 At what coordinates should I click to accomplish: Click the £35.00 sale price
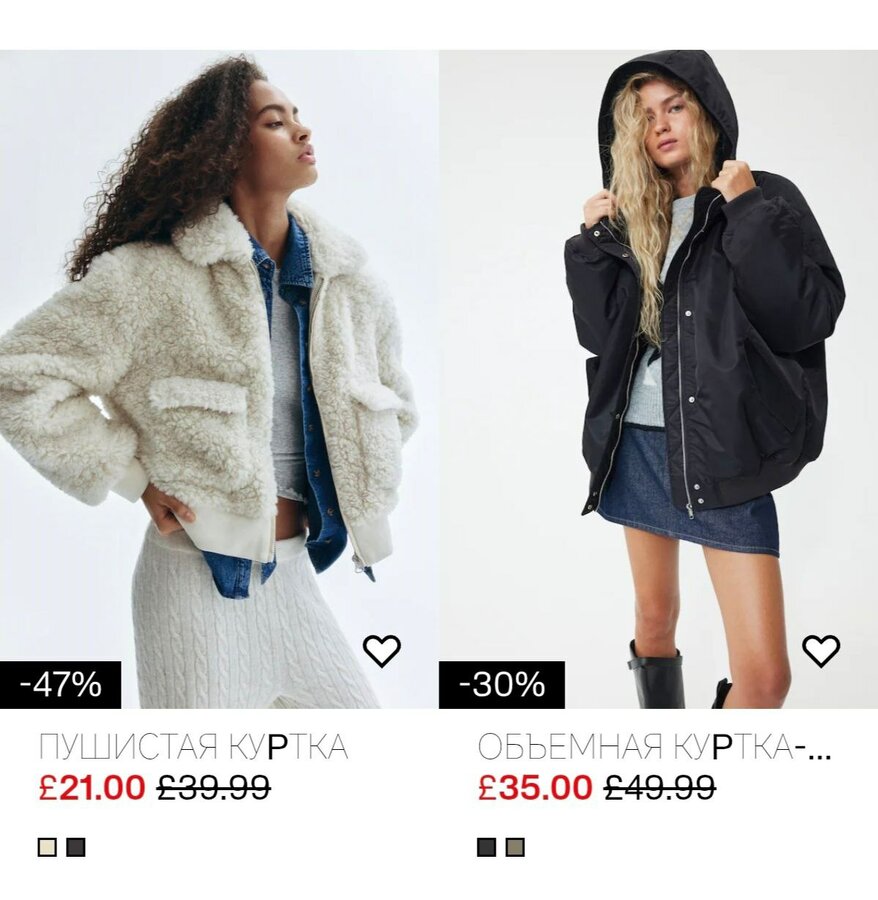[x=534, y=787]
